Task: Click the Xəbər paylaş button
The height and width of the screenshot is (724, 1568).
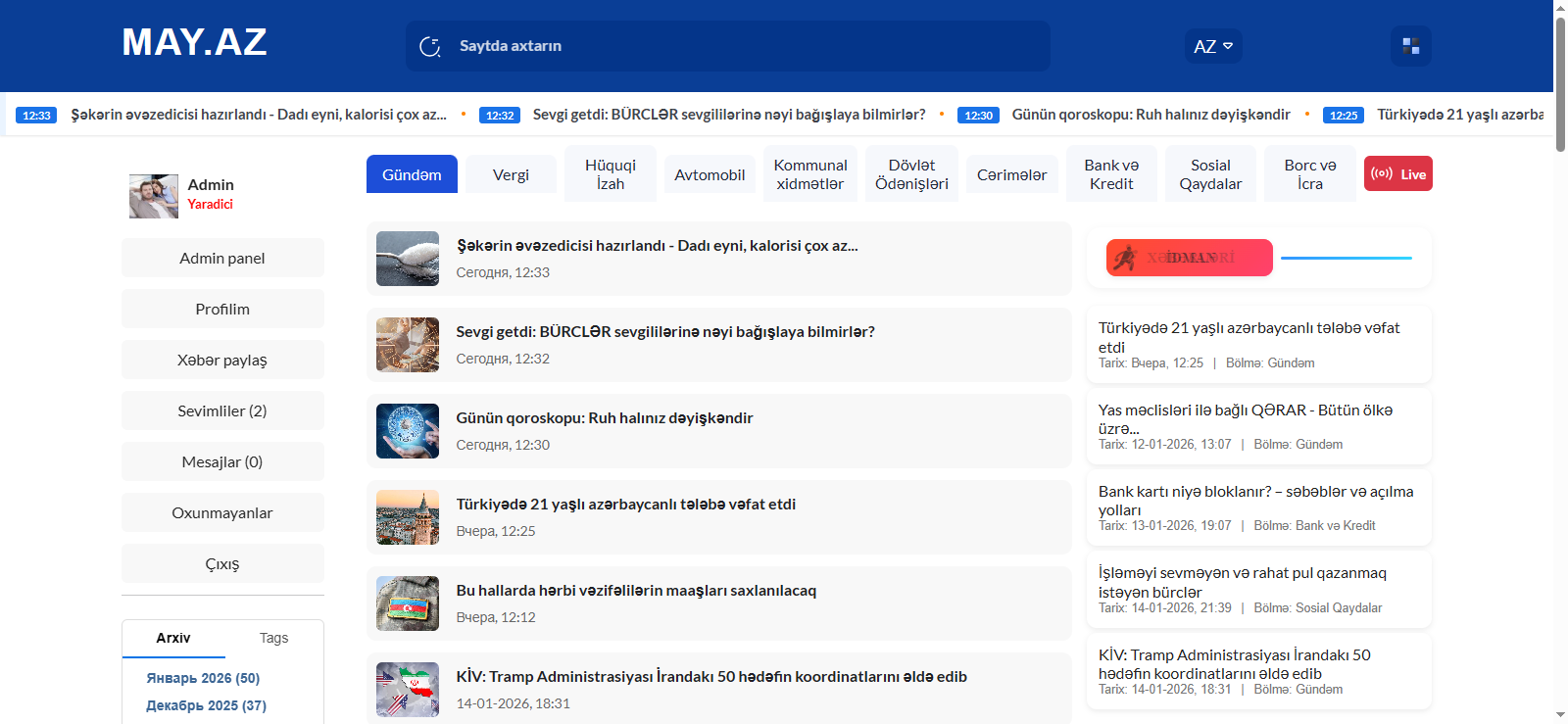Action: pyautogui.click(x=222, y=360)
